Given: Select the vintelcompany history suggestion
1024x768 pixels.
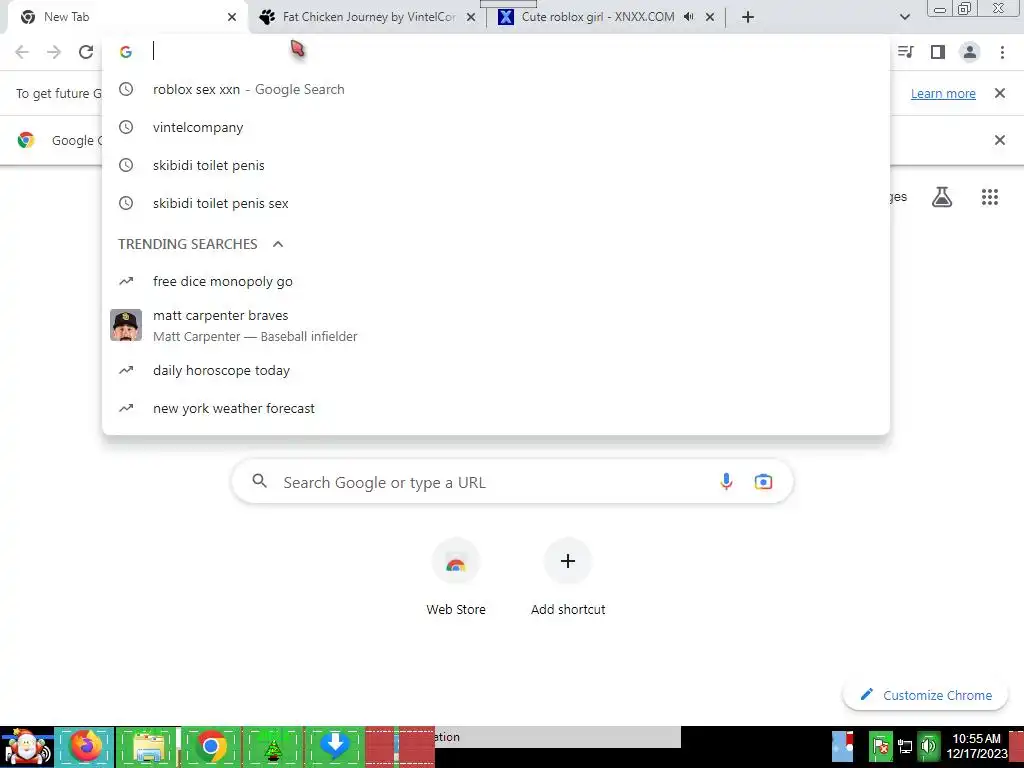Looking at the screenshot, I should pos(496,127).
